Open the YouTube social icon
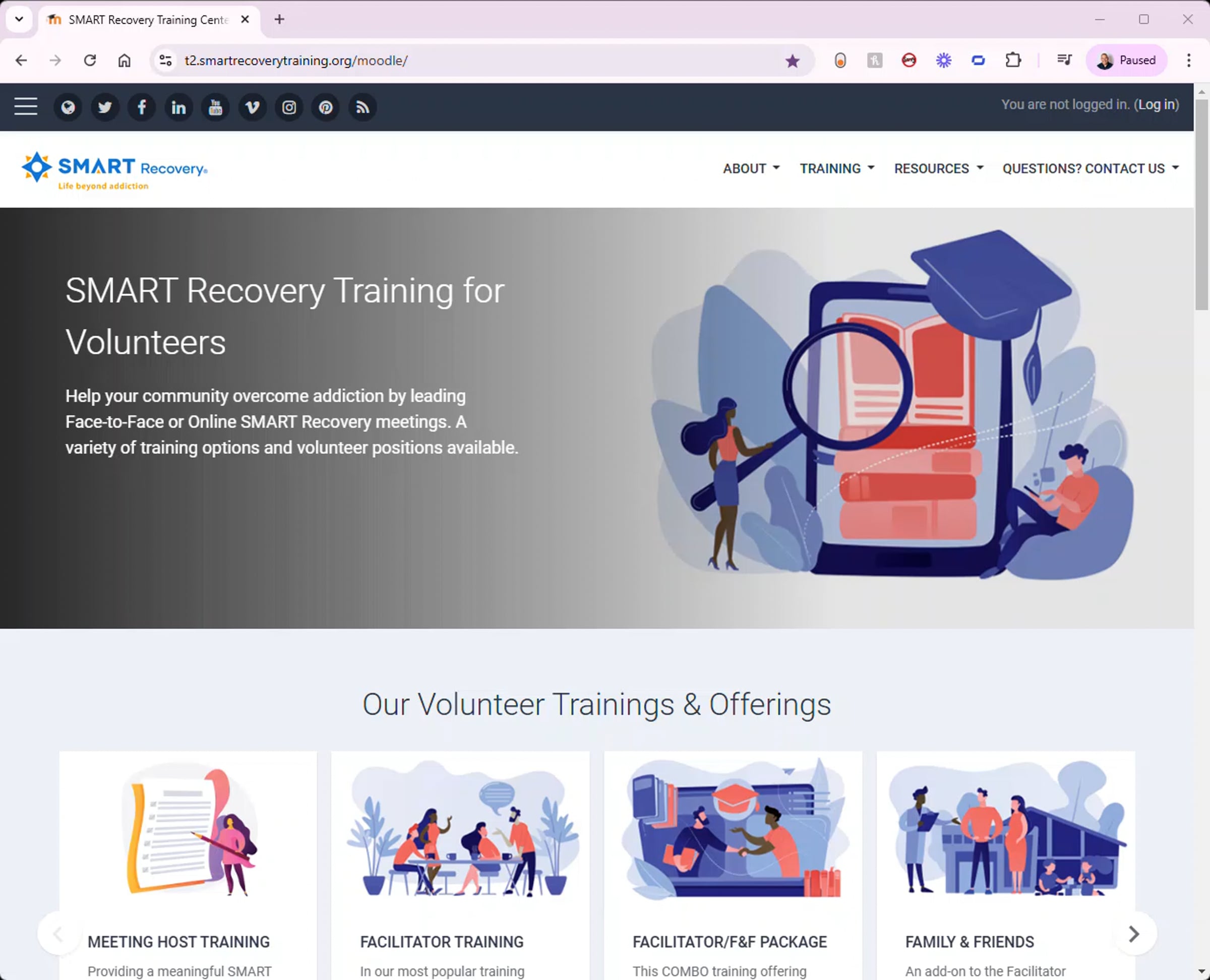This screenshot has width=1210, height=980. pyautogui.click(x=215, y=107)
